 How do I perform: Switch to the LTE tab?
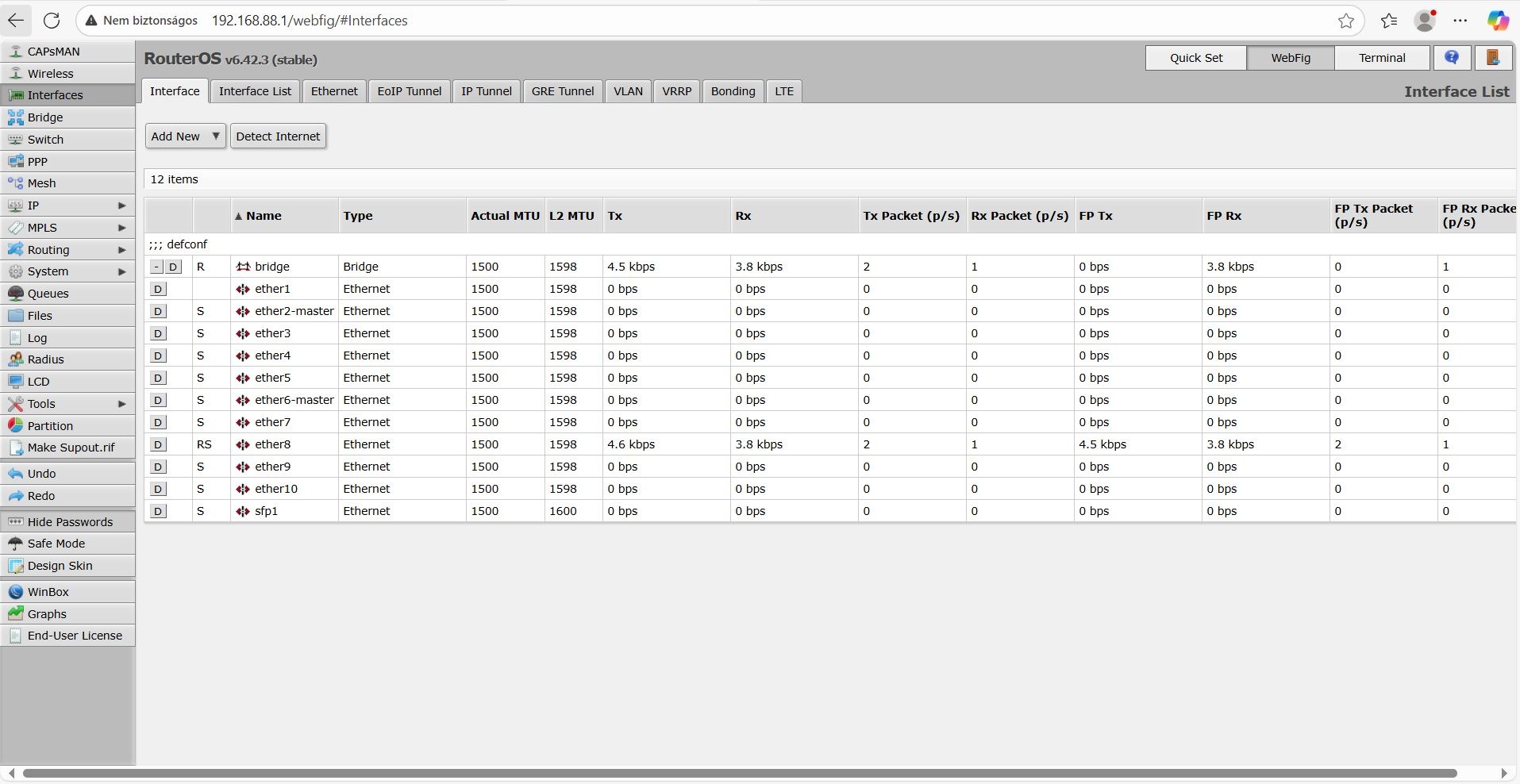784,91
